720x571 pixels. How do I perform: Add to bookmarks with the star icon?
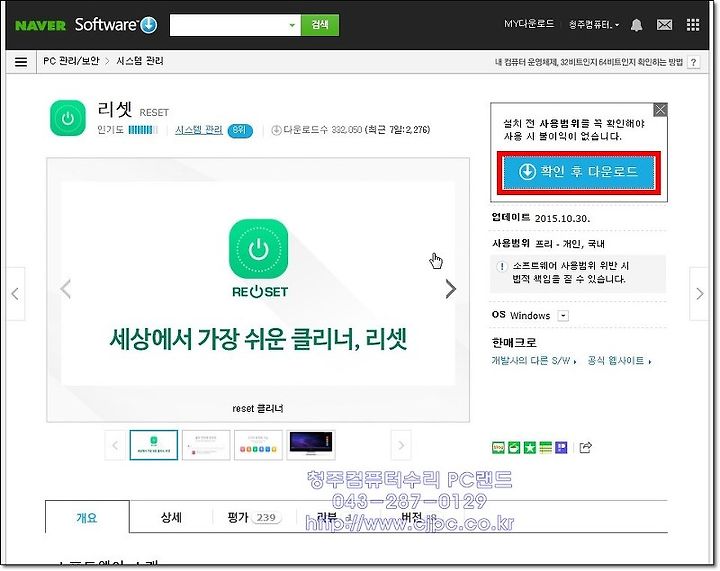(x=530, y=448)
